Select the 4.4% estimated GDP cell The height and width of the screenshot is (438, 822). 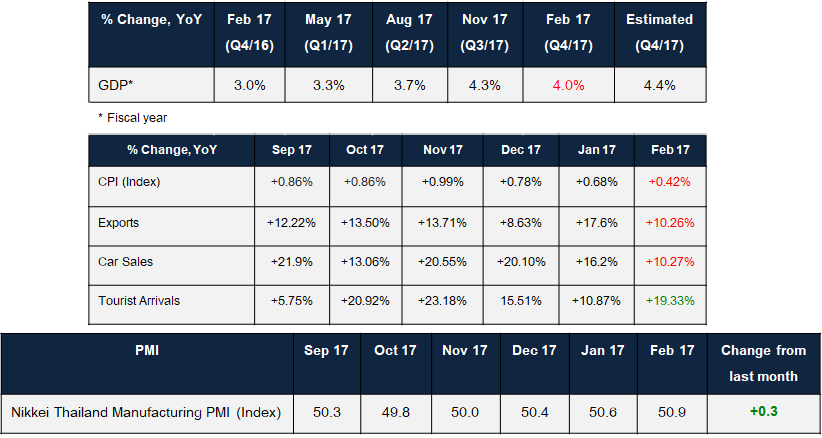point(659,85)
